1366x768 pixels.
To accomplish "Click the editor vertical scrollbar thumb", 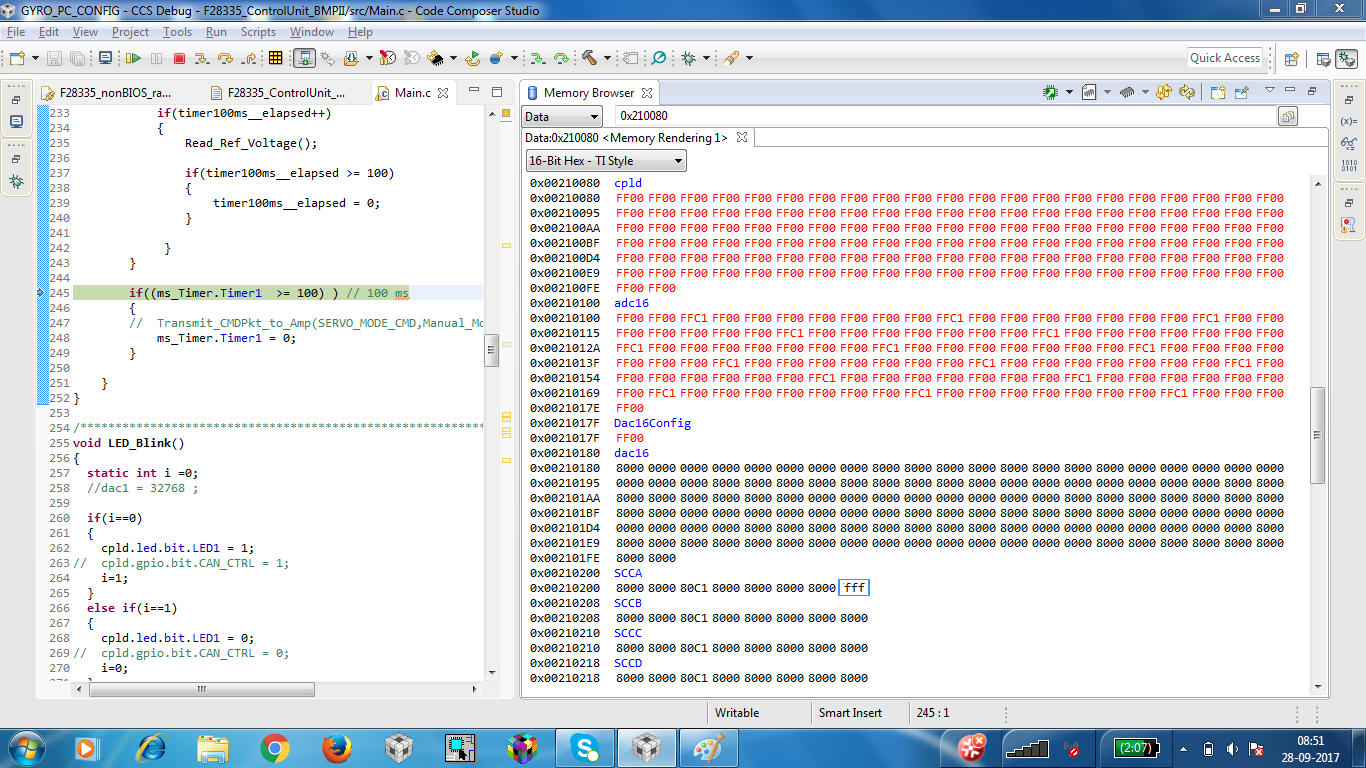I will coord(491,350).
